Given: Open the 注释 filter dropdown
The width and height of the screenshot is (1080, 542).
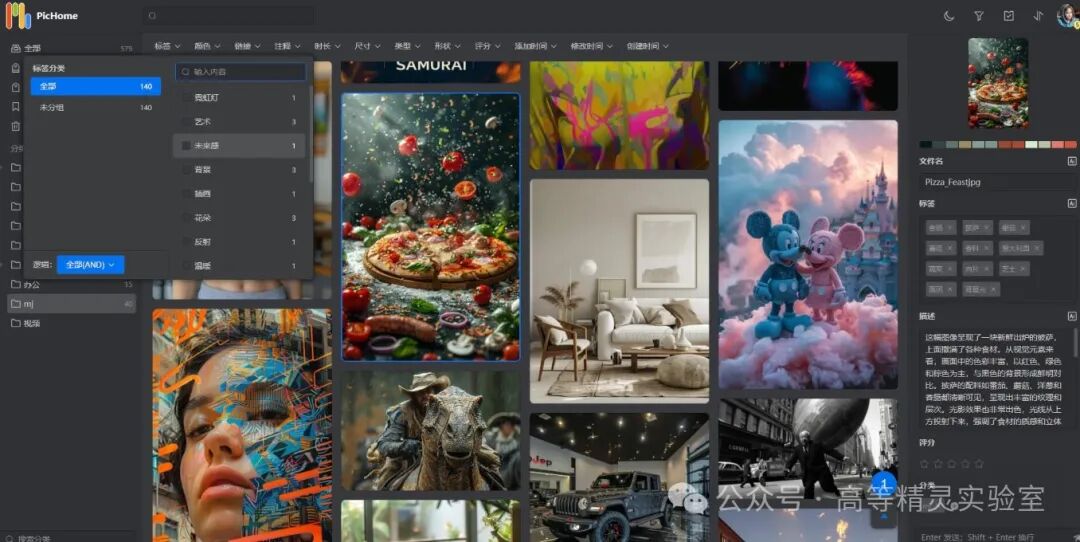Looking at the screenshot, I should (287, 46).
